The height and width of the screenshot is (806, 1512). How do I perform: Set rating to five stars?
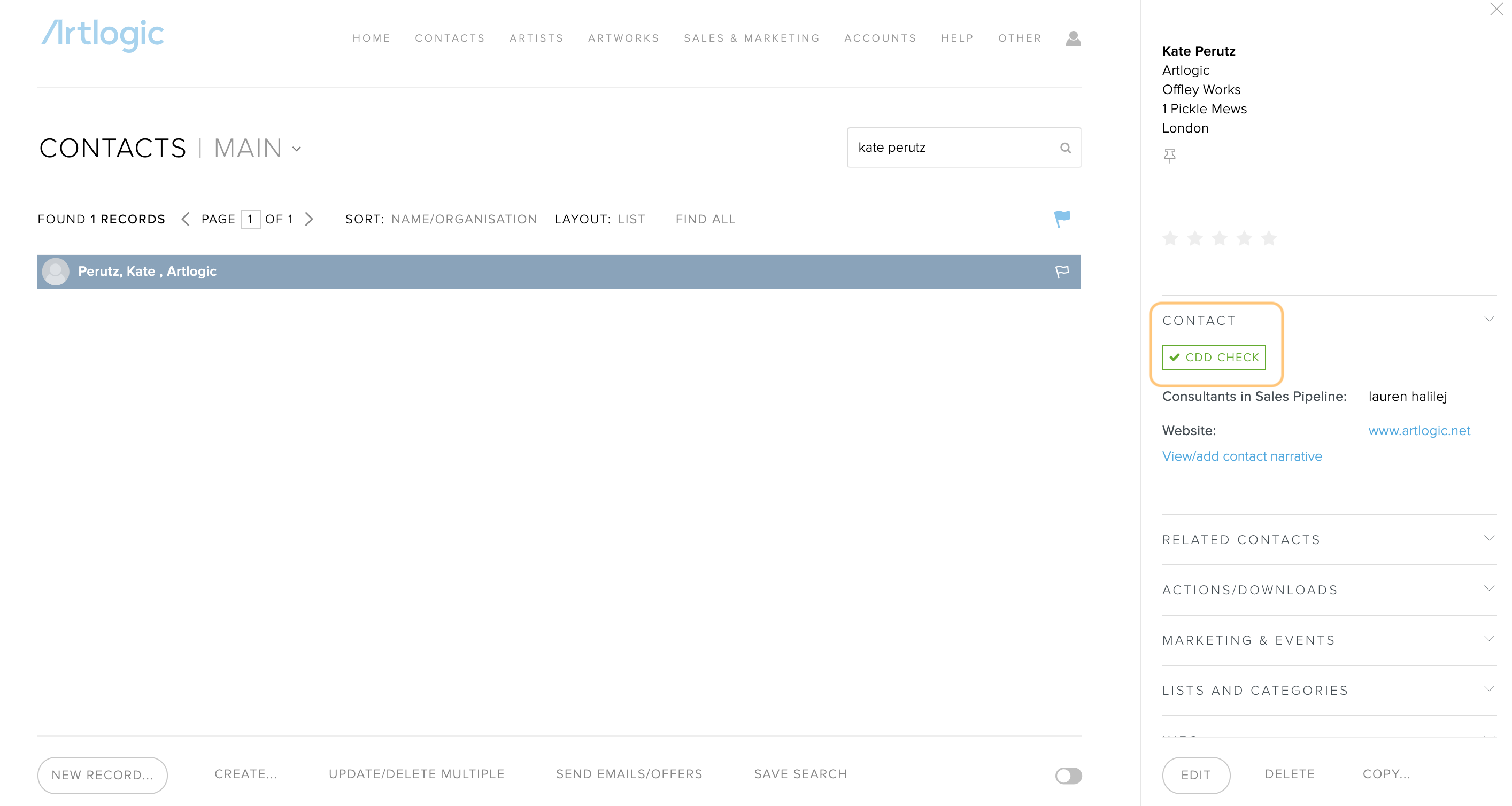1268,238
